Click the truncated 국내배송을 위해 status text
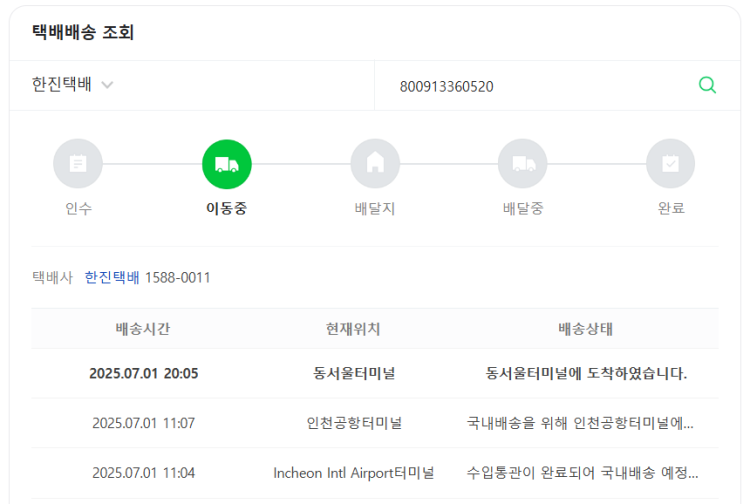Screen dimensions: 750x504 coord(580,423)
